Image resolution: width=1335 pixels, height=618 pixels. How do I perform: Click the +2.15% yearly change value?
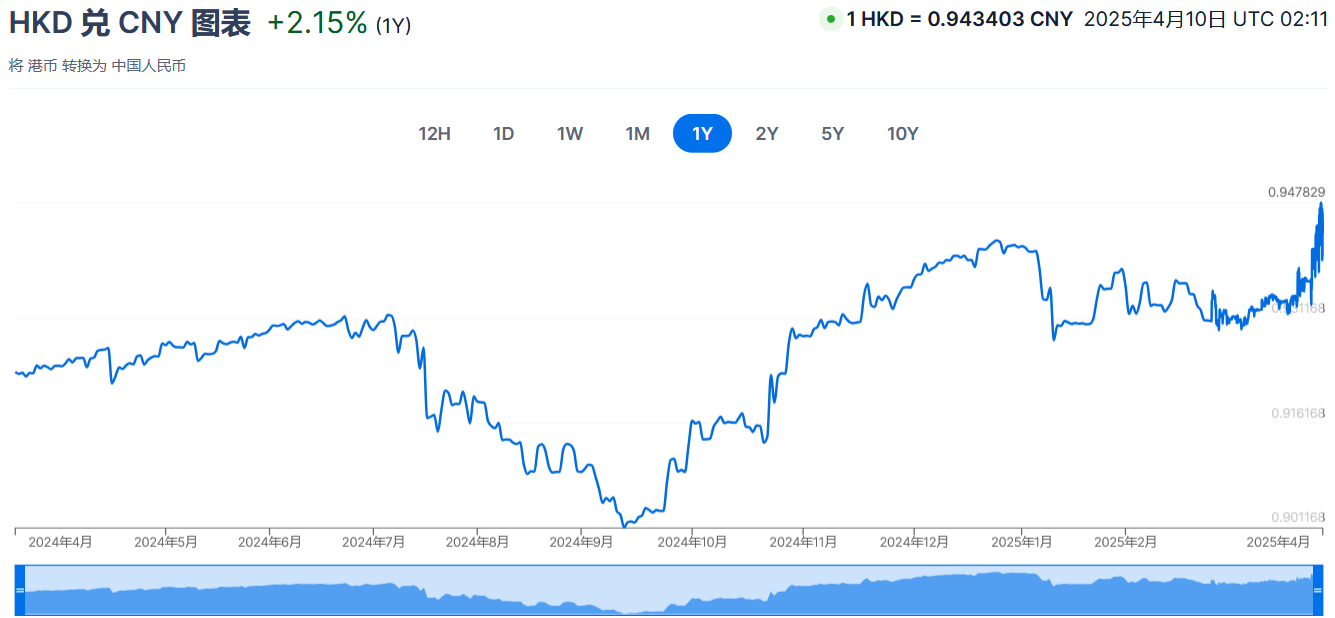pyautogui.click(x=316, y=24)
